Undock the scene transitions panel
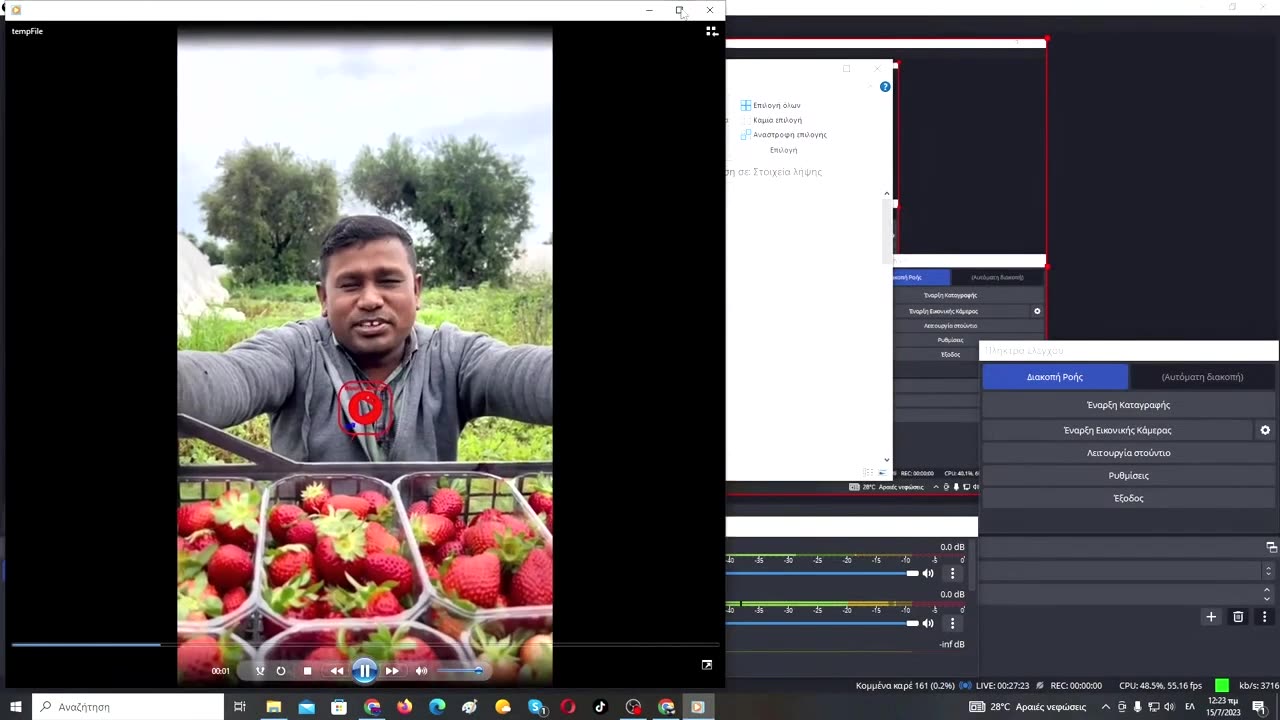This screenshot has width=1280, height=720. point(1271,547)
